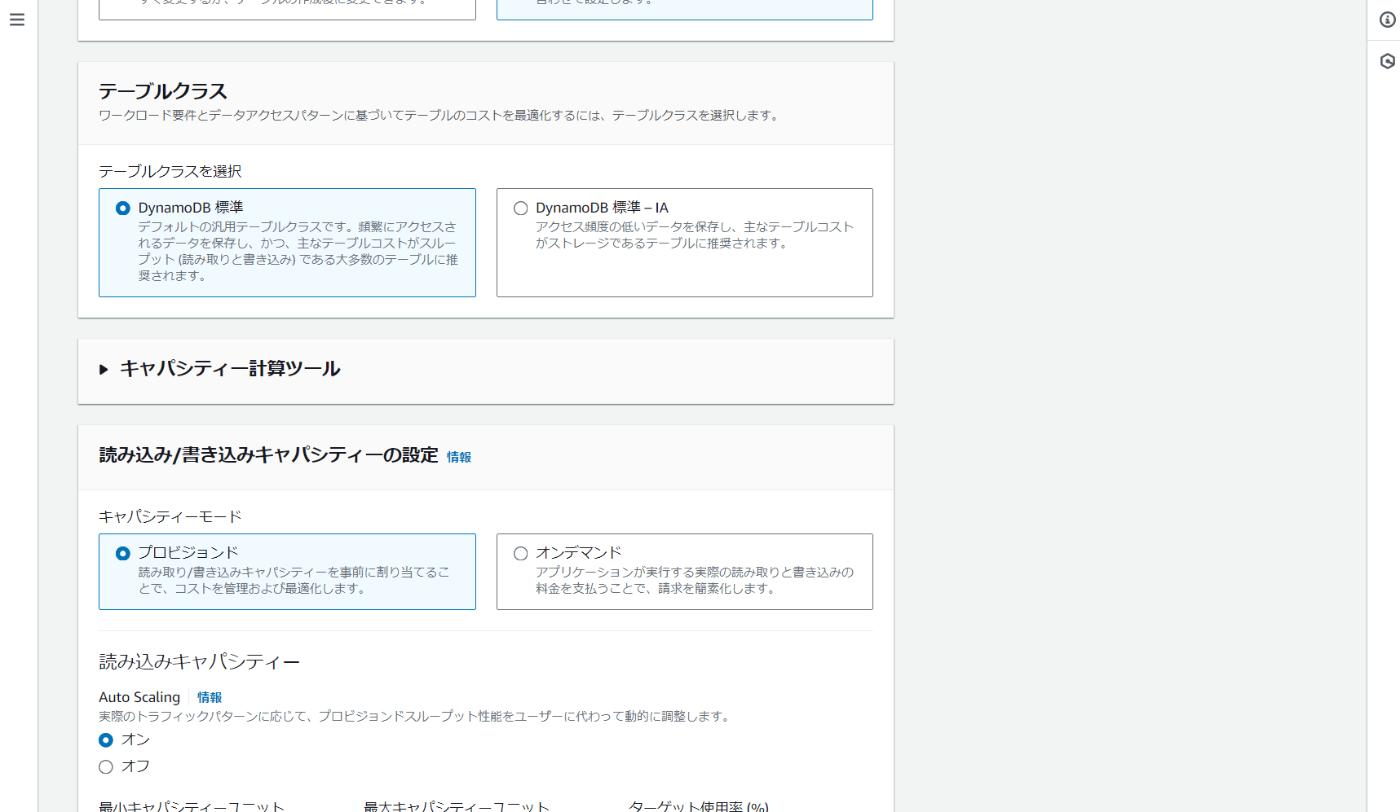1400x812 pixels.
Task: Open the hamburger navigation menu
Action: click(x=17, y=20)
